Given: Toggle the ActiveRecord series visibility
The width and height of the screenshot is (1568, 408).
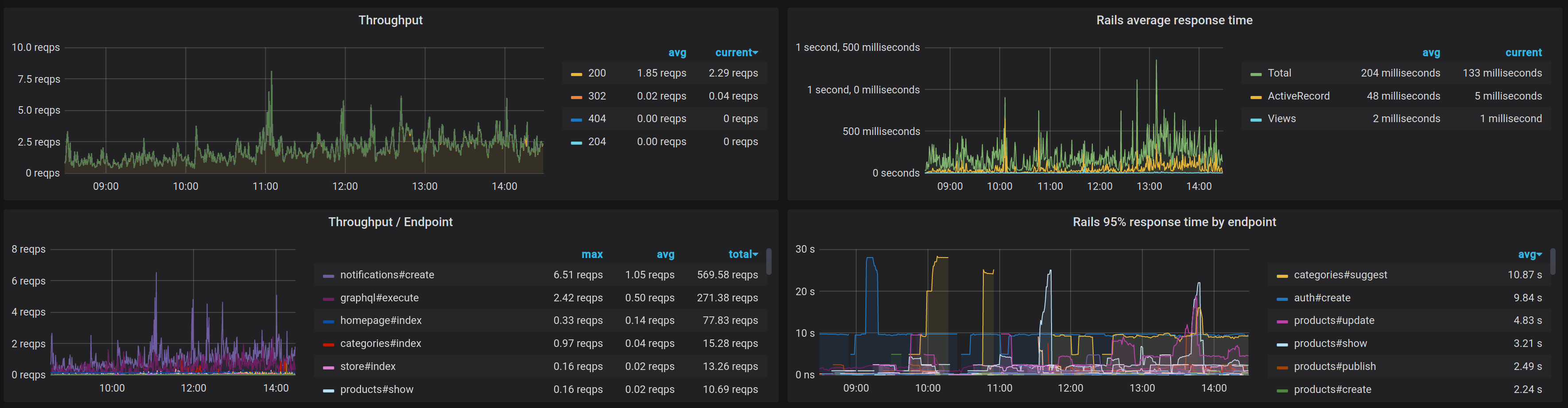Looking at the screenshot, I should [1298, 96].
